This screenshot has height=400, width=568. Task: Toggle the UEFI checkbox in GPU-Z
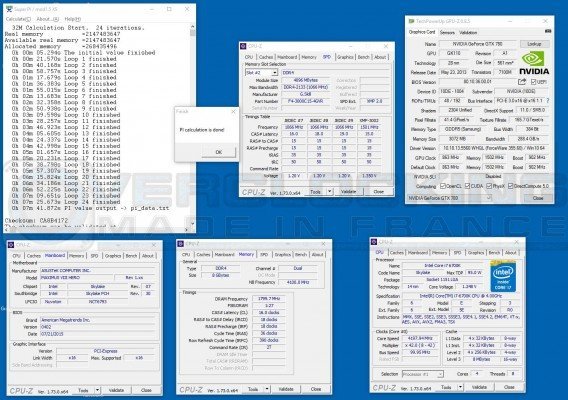534,82
